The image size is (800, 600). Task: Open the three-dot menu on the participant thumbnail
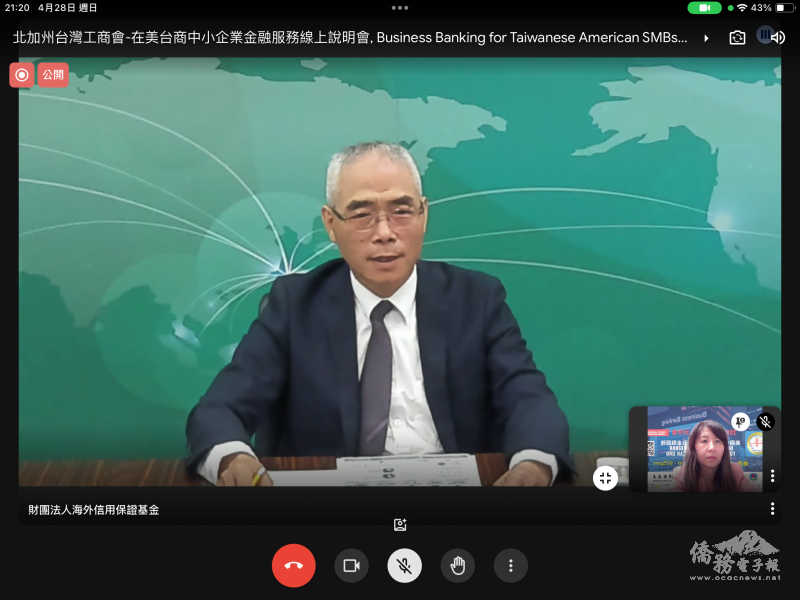coord(772,476)
